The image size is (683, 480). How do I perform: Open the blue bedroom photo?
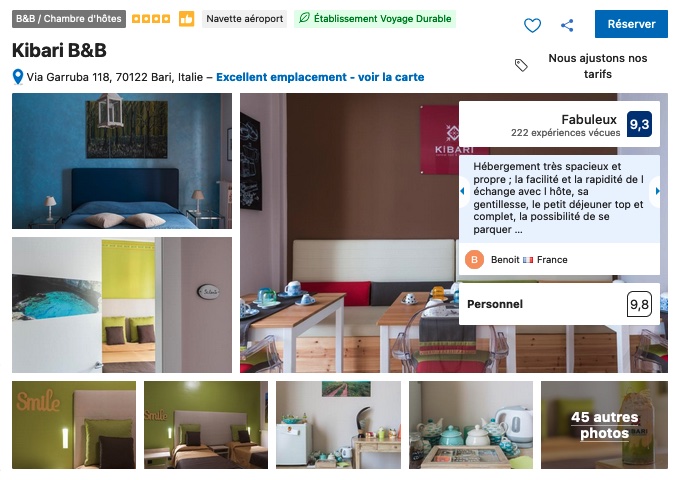122,161
